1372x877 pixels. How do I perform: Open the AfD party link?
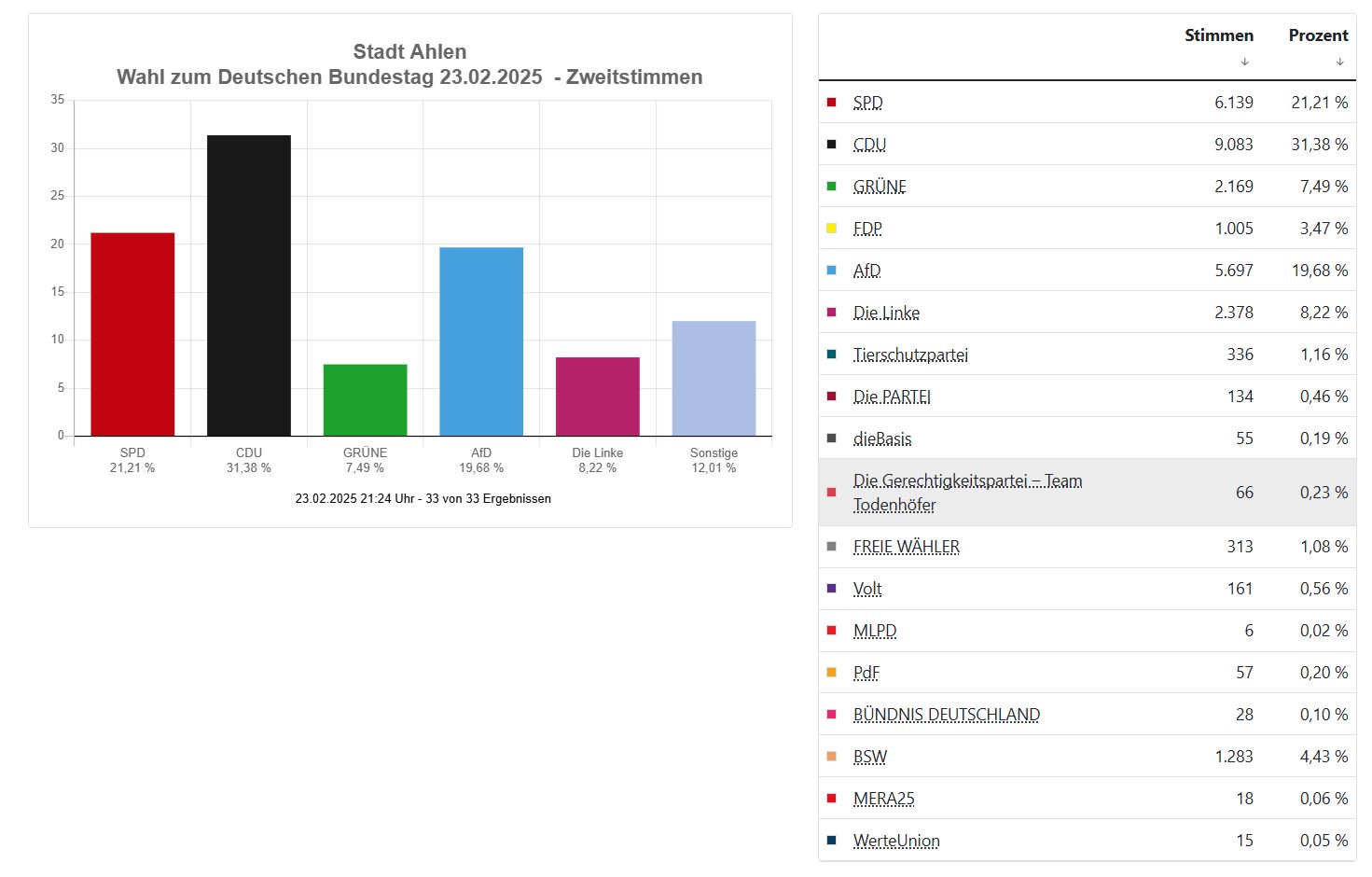pos(866,271)
